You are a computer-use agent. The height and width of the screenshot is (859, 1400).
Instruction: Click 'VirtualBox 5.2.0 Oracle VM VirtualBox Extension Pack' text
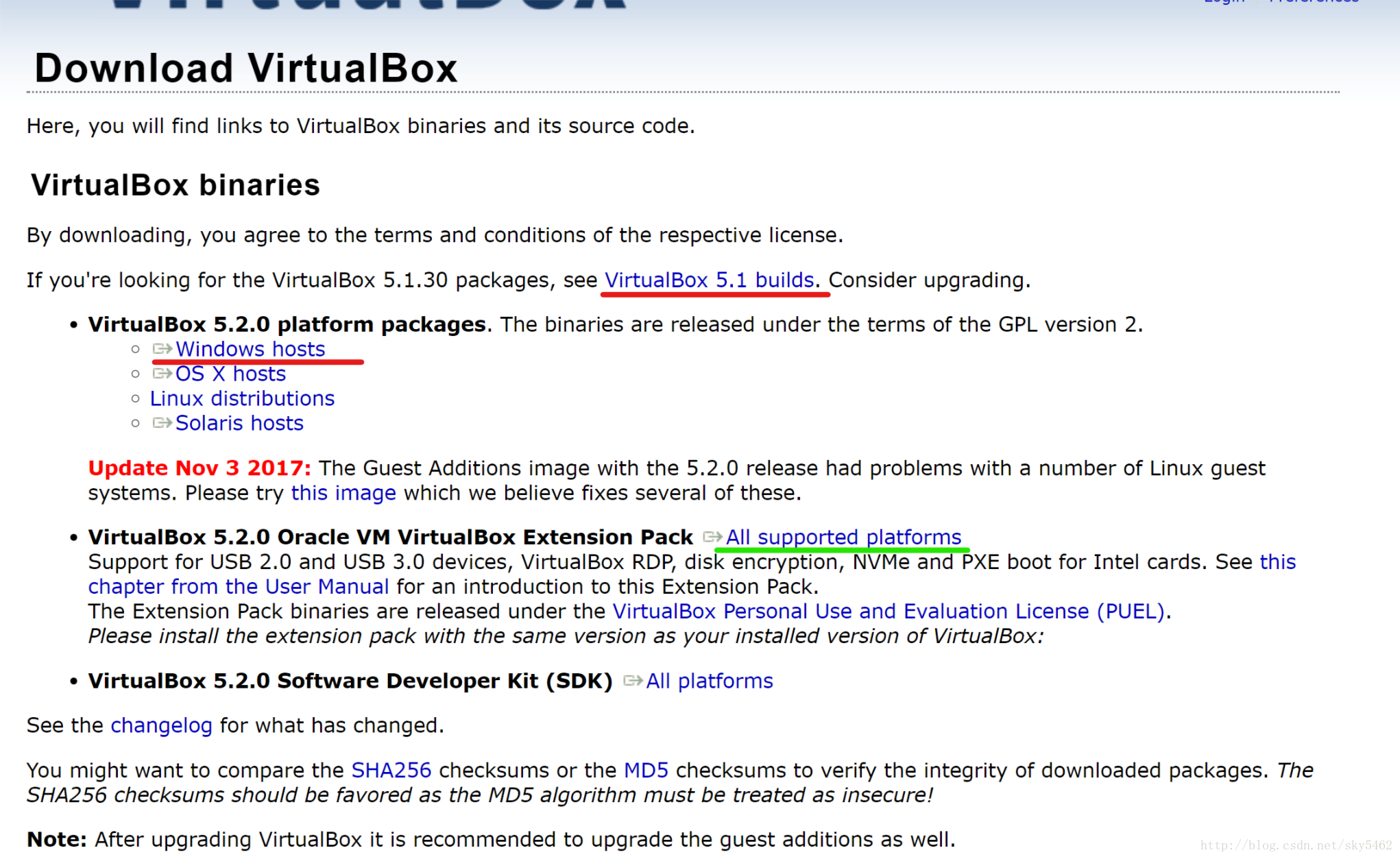[x=391, y=537]
